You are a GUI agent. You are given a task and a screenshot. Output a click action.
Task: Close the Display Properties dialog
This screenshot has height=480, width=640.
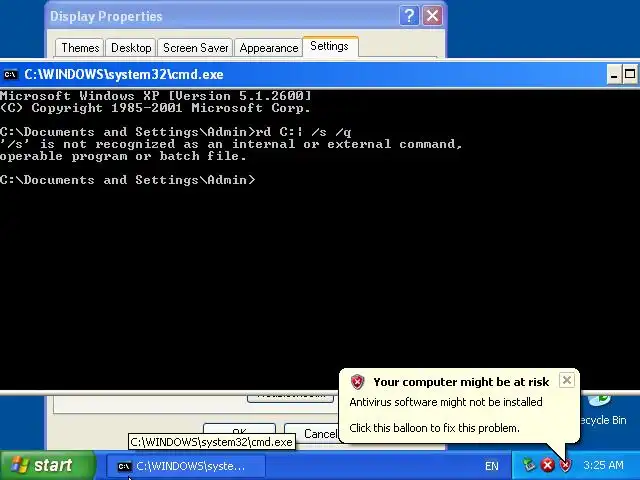(x=432, y=16)
